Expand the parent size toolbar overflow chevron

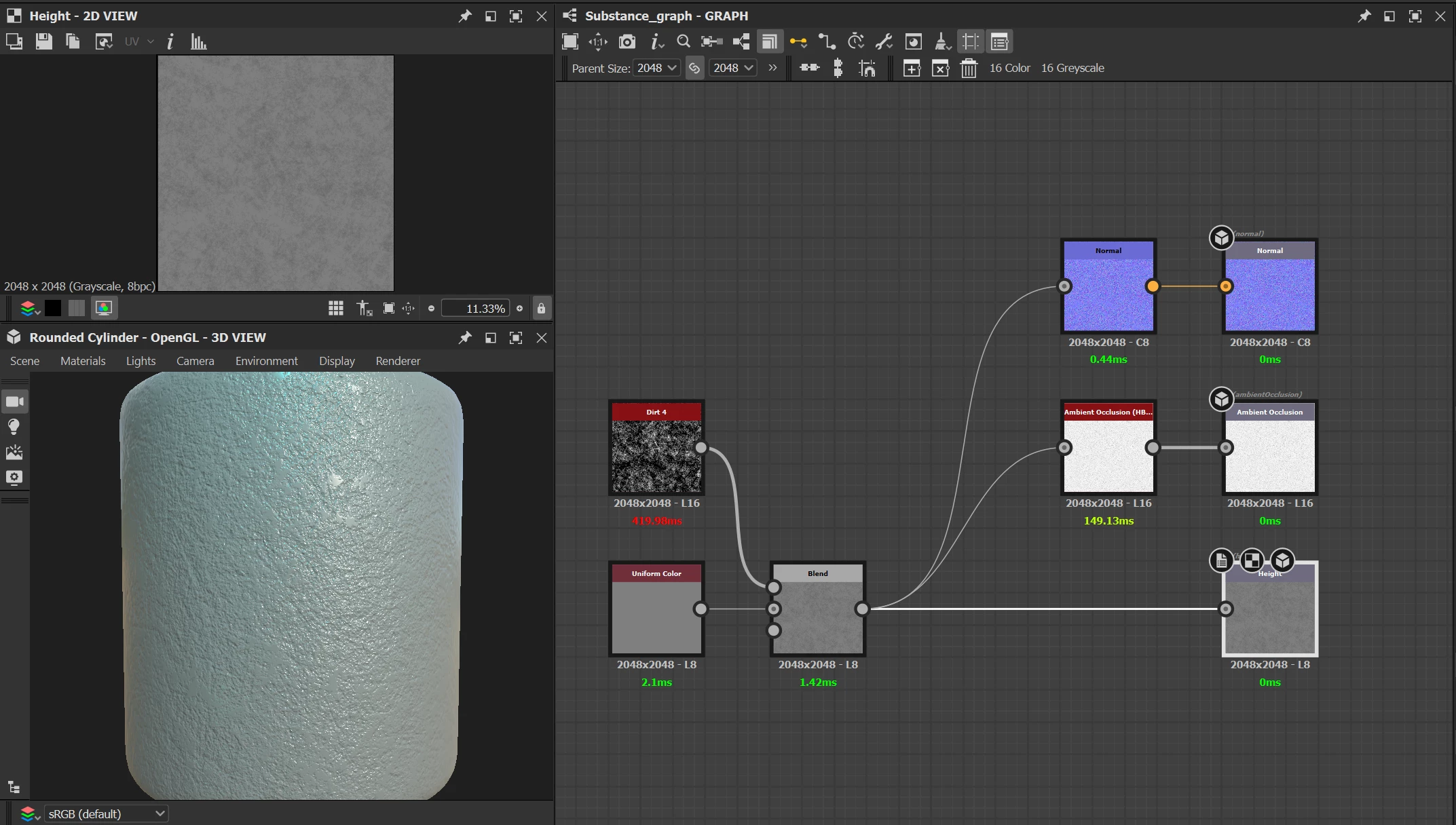click(772, 68)
